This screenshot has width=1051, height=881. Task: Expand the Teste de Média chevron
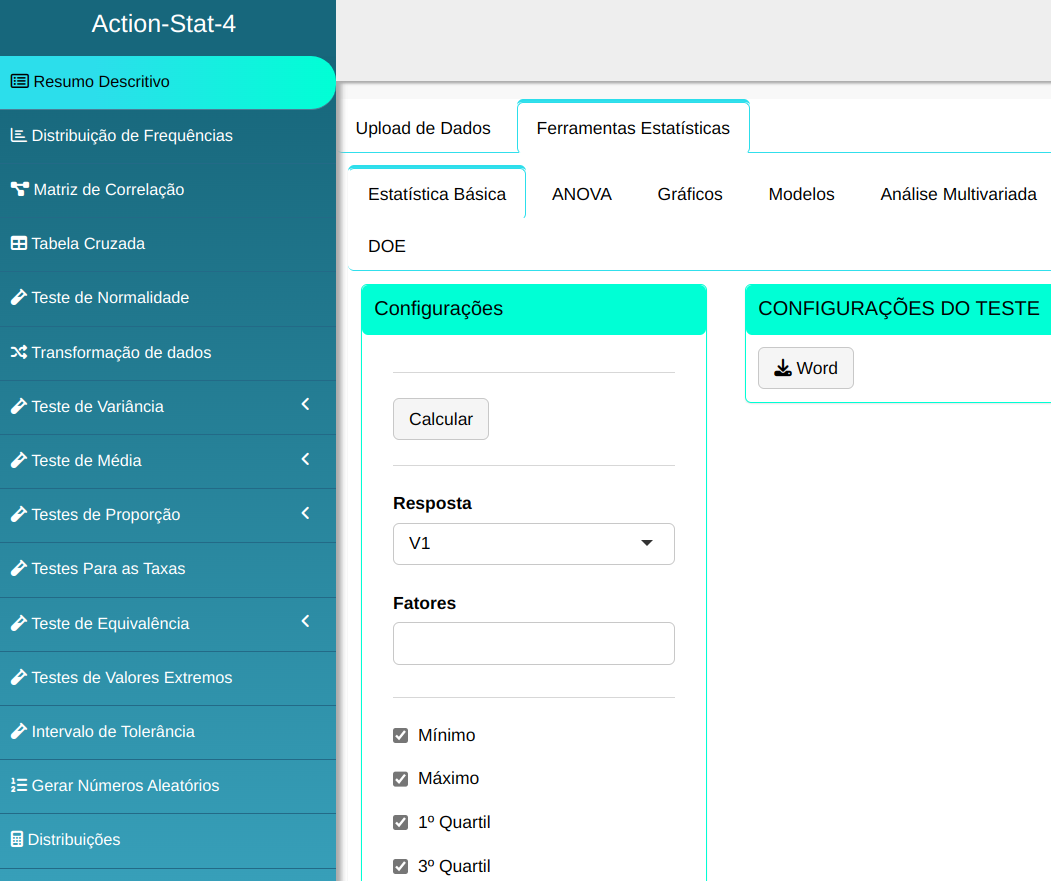[x=306, y=459]
